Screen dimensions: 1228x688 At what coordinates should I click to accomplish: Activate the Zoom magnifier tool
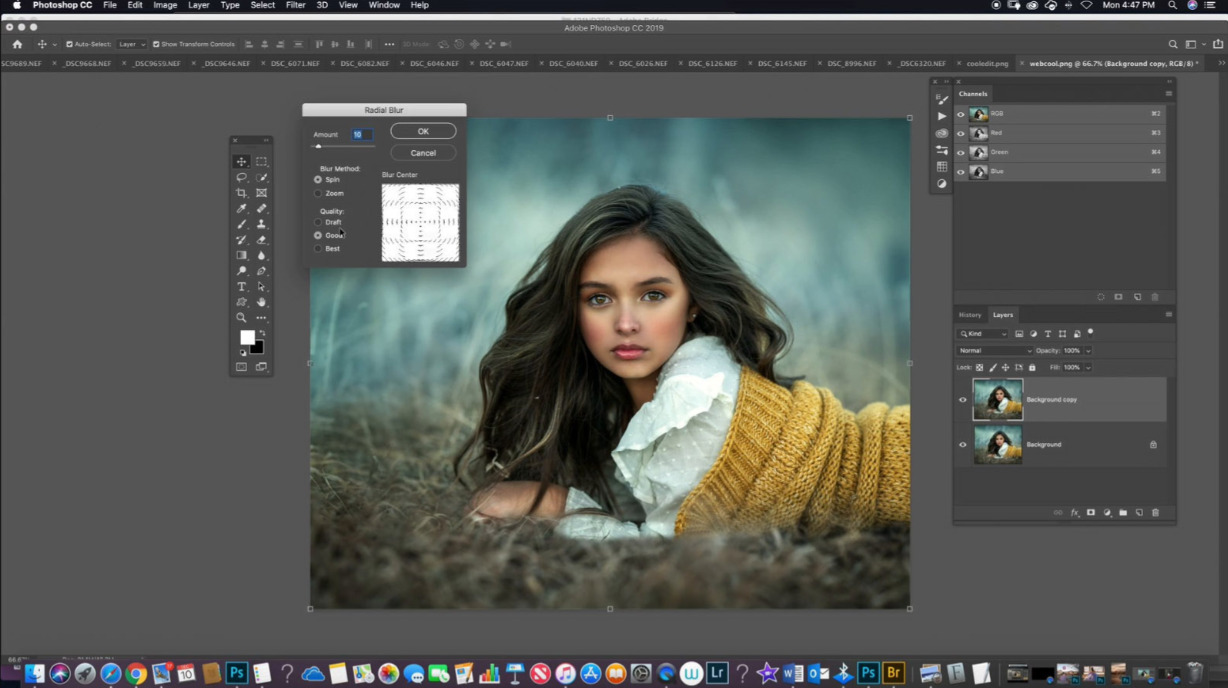(241, 318)
